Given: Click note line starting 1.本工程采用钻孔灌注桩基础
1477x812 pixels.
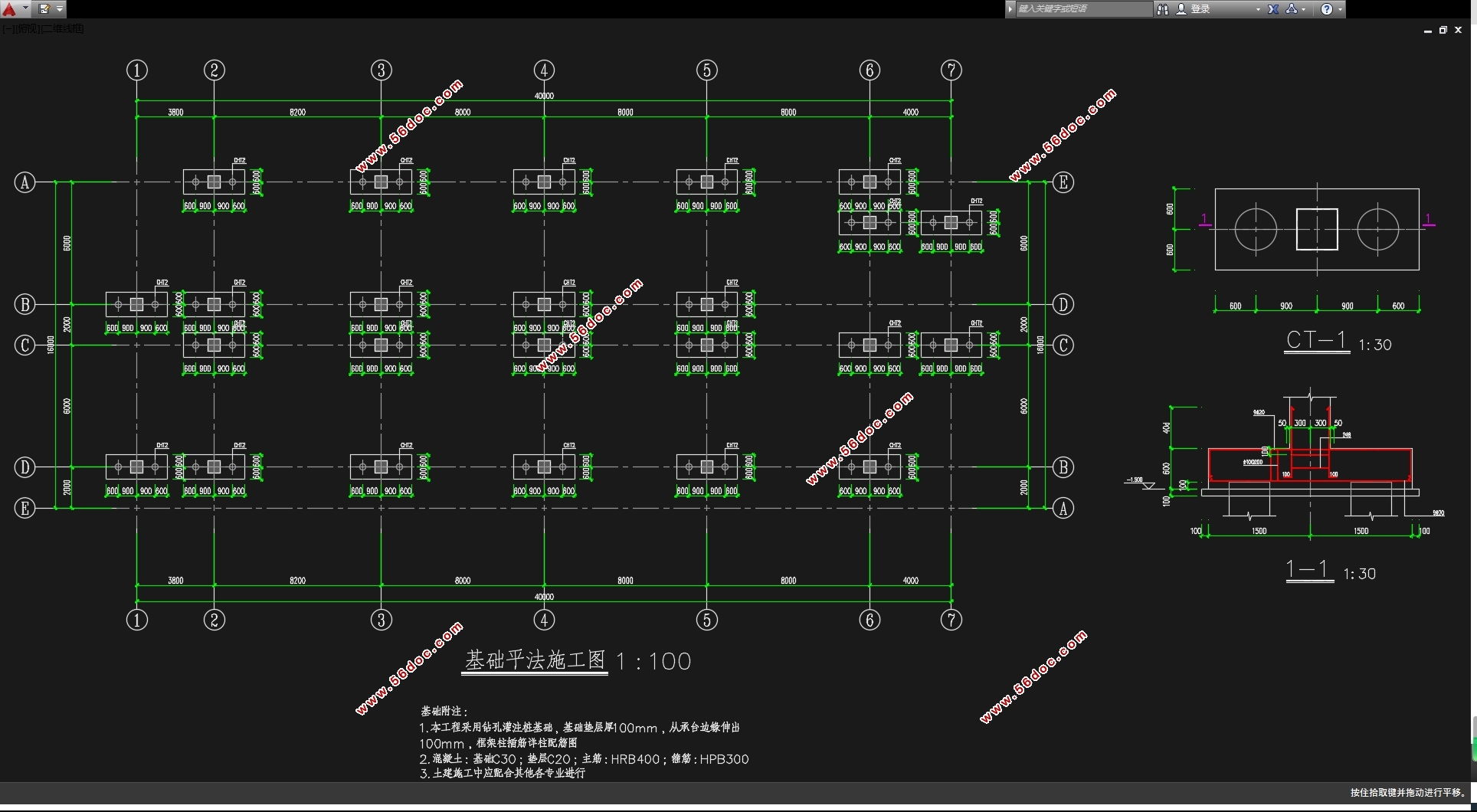Looking at the screenshot, I should [579, 727].
